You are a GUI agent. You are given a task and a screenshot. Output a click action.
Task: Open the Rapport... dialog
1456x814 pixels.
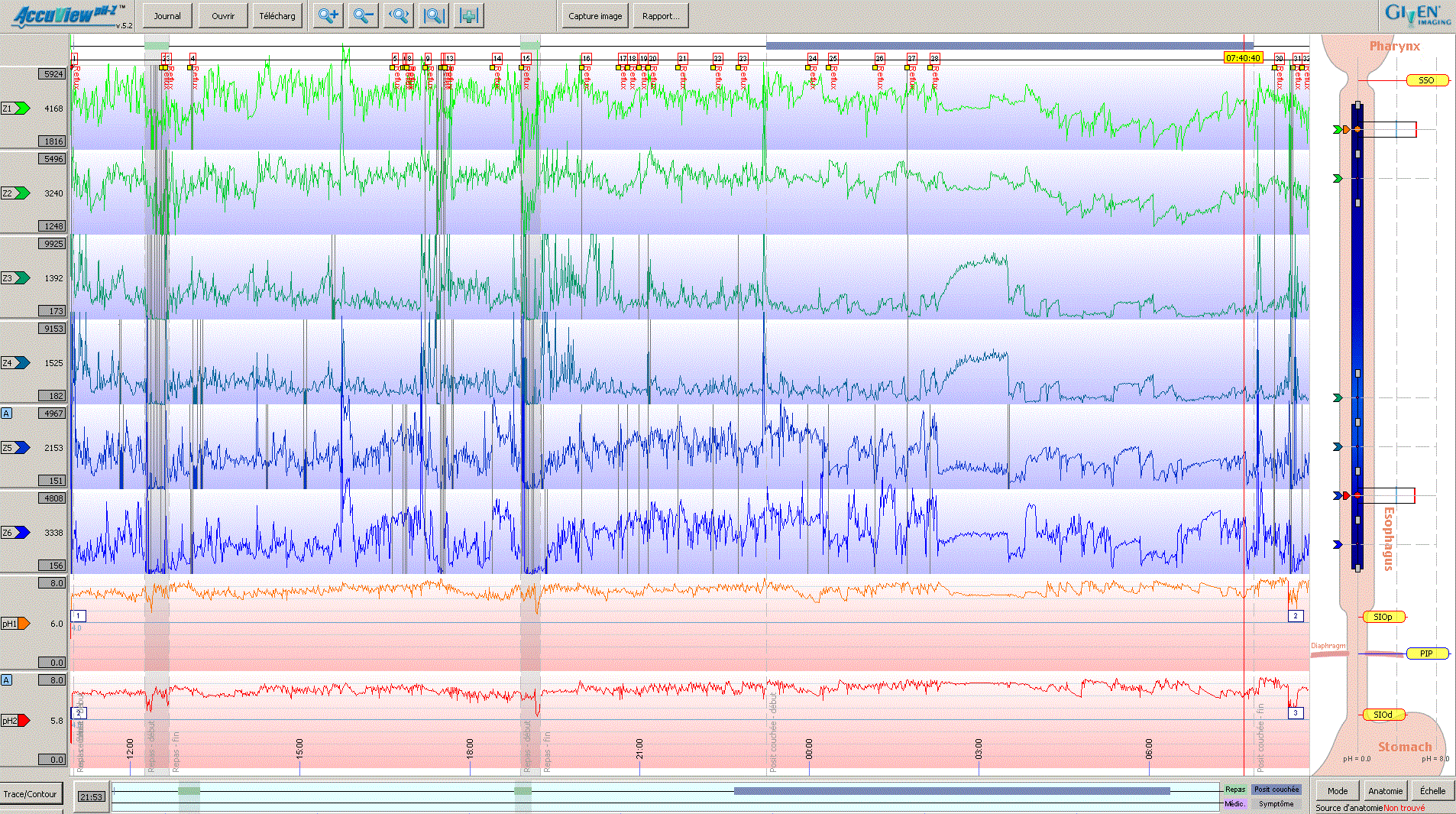click(x=661, y=16)
